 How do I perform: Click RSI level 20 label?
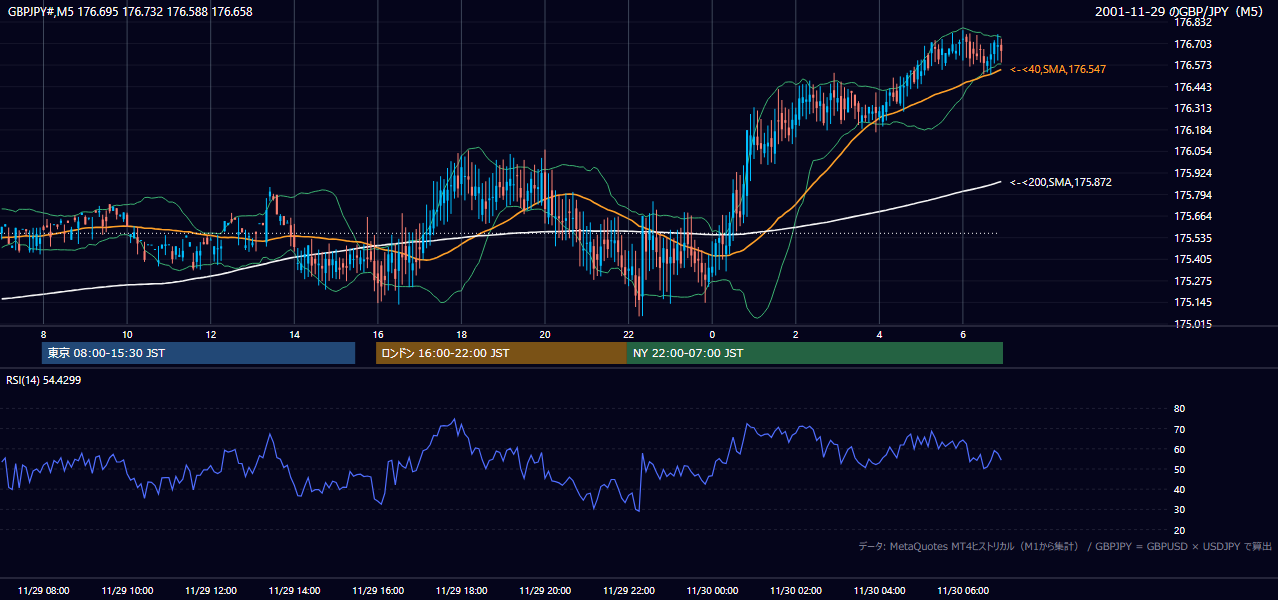pos(1179,530)
